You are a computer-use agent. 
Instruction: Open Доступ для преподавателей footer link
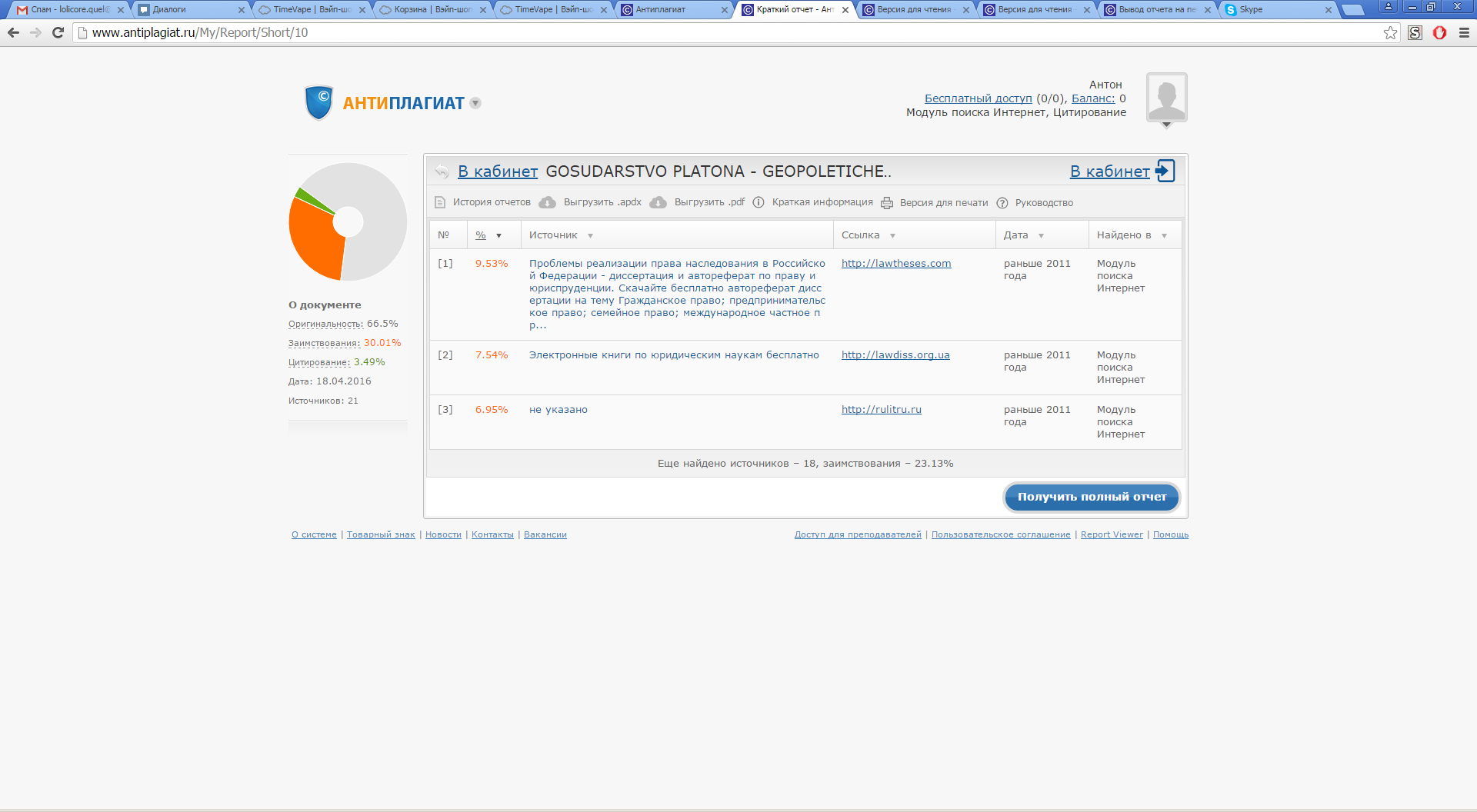coord(858,534)
